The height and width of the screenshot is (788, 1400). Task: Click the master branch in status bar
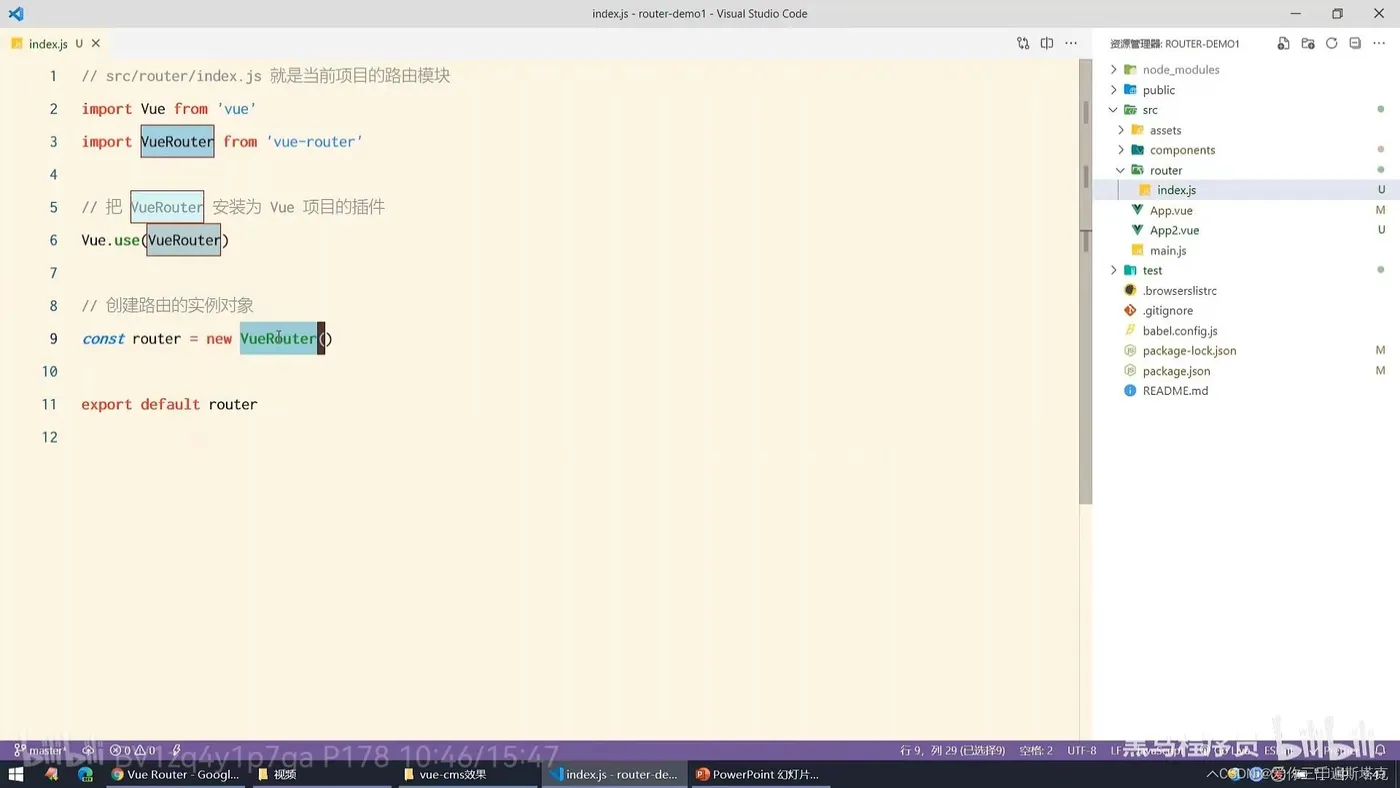click(41, 750)
